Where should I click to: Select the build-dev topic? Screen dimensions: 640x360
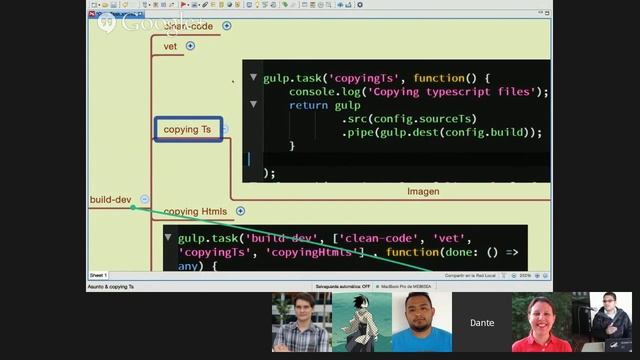pos(111,200)
